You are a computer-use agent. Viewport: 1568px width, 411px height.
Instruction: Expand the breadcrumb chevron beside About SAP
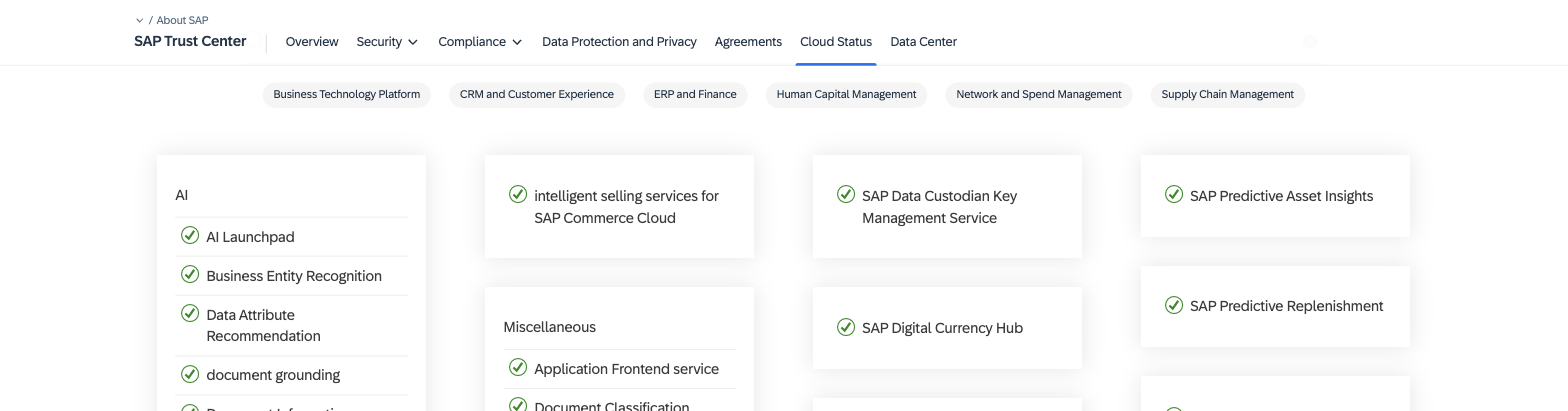[139, 20]
